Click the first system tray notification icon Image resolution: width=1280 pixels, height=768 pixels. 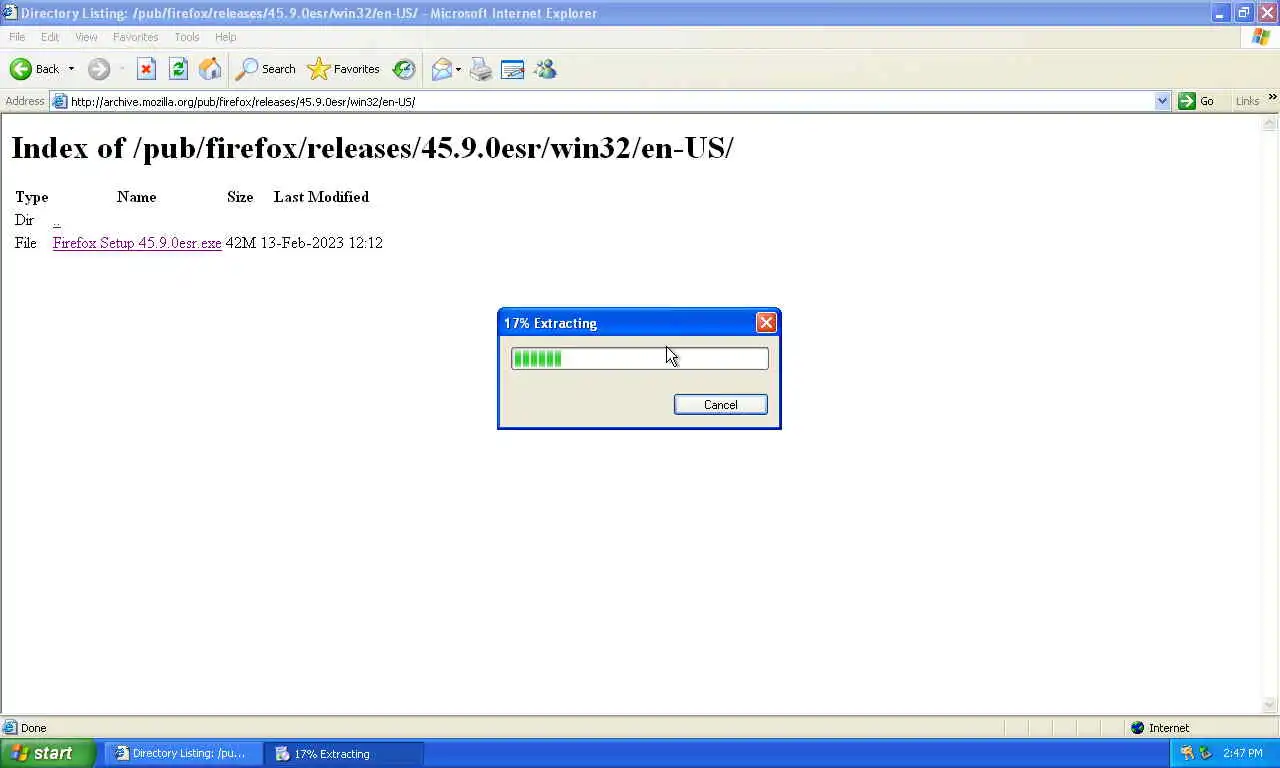1187,753
